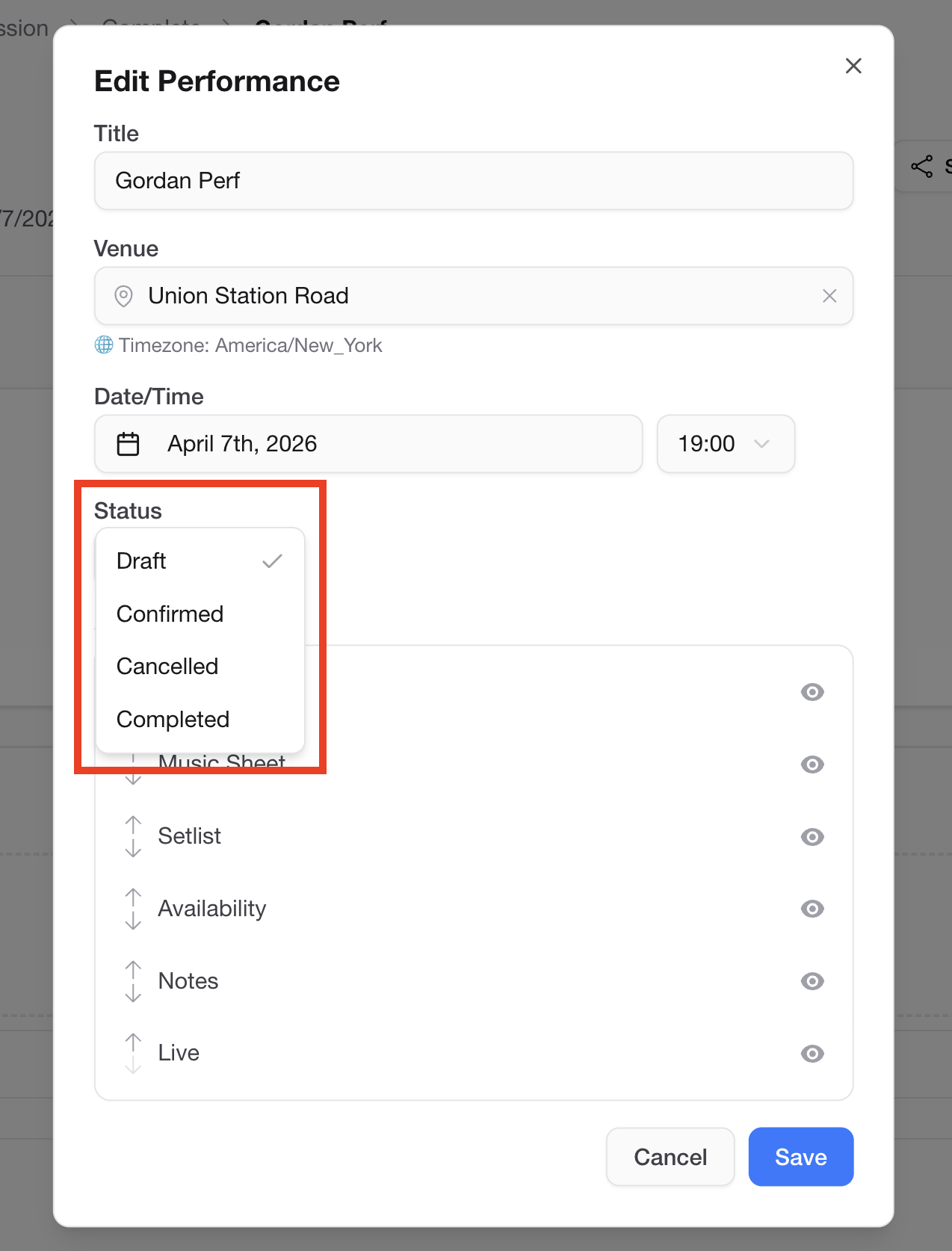This screenshot has width=952, height=1251.
Task: Move Setlist section down
Action: (x=133, y=848)
